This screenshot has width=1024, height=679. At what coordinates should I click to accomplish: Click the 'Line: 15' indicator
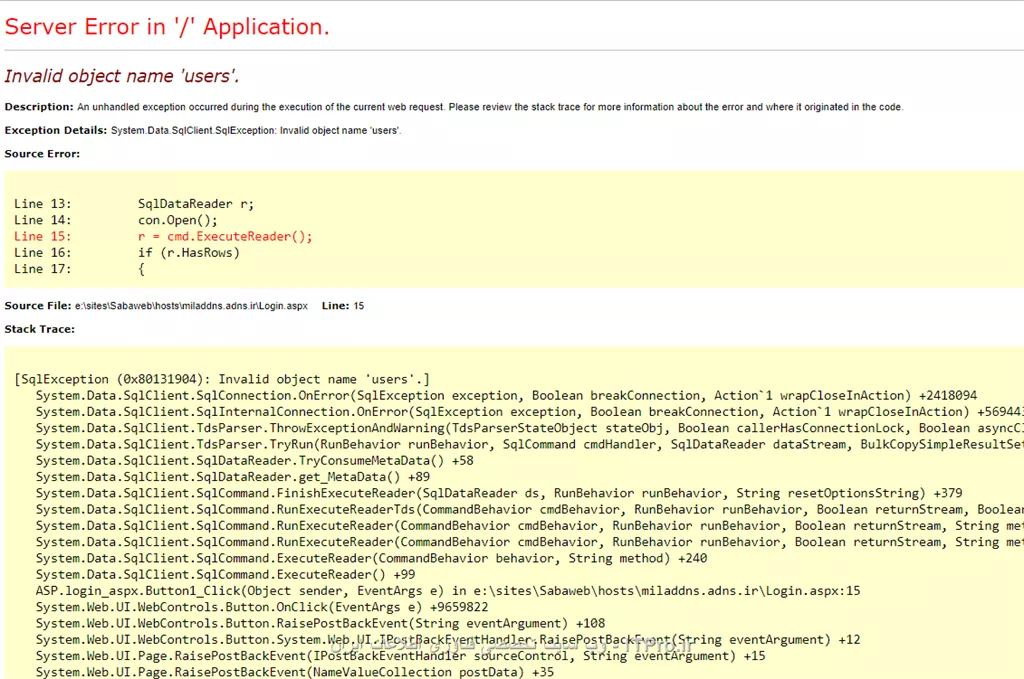pyautogui.click(x=343, y=306)
